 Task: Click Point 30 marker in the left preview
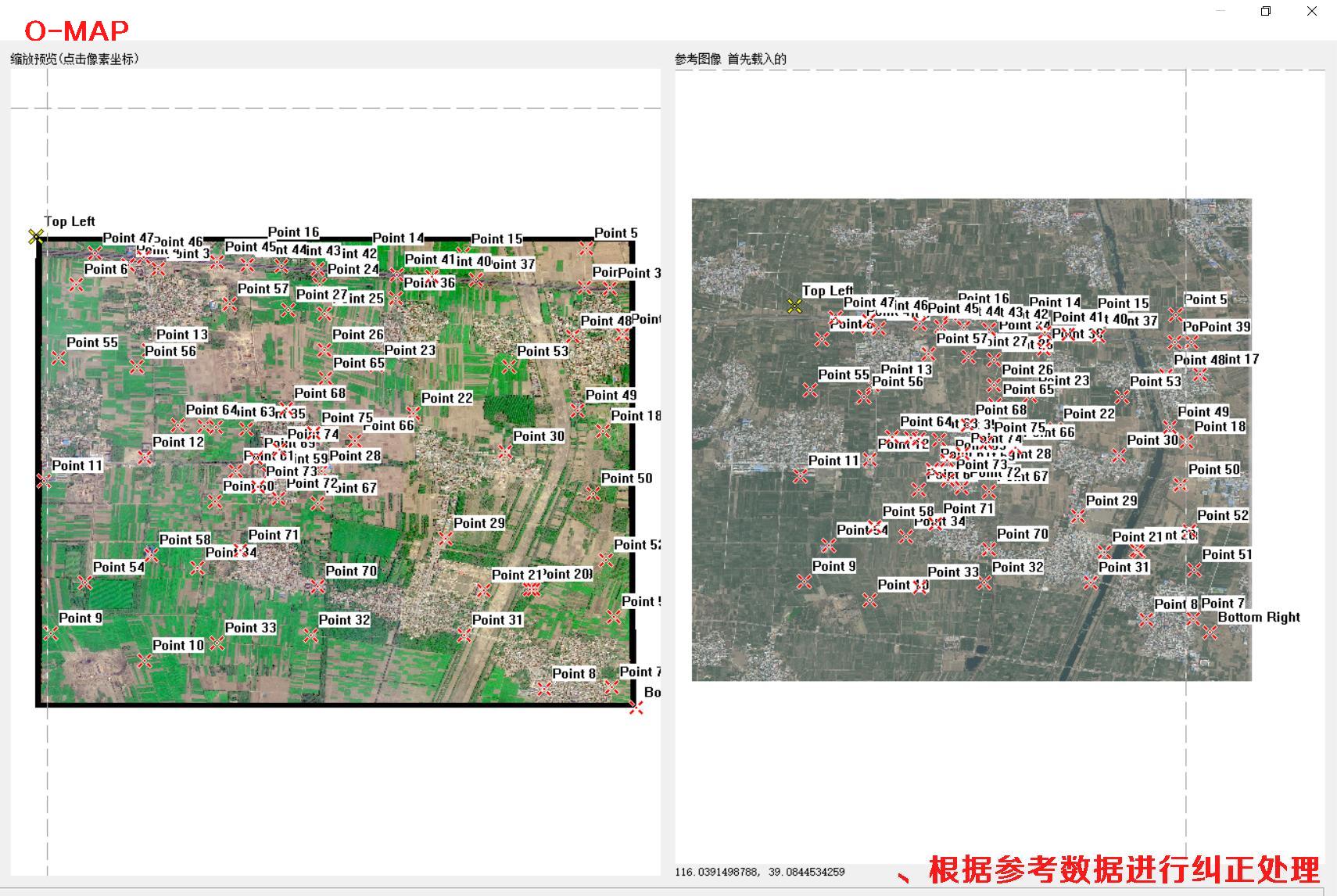pyautogui.click(x=505, y=452)
